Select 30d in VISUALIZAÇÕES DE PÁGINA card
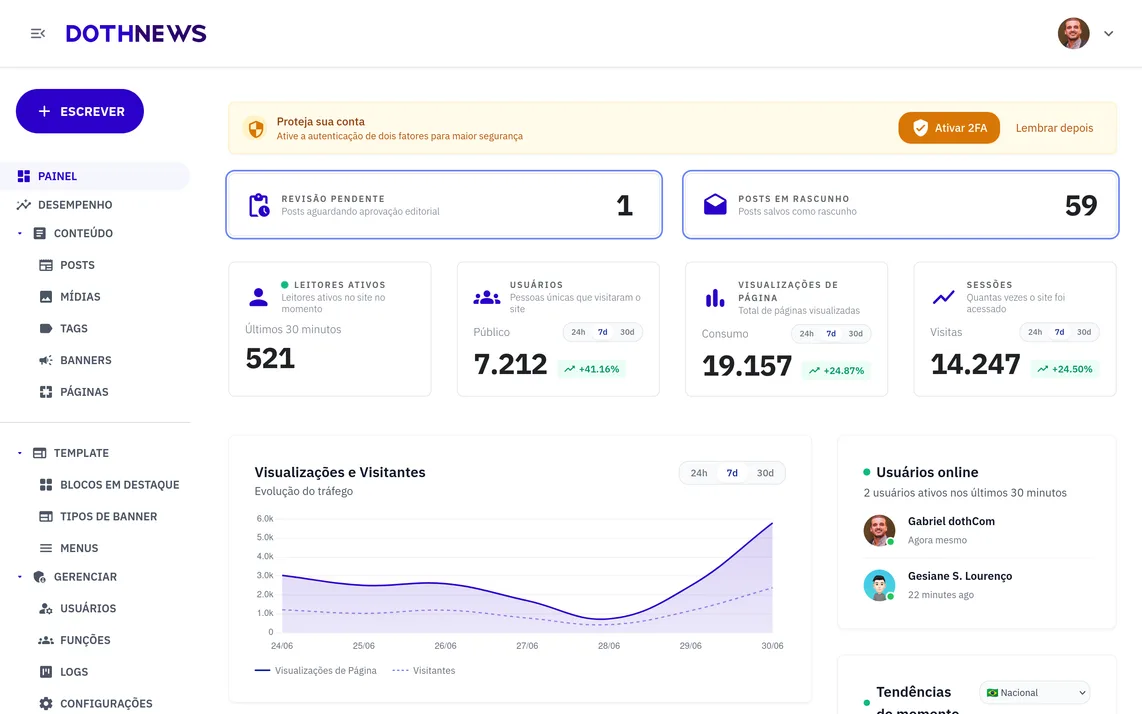Screen dimensions: 1142x714 856,334
